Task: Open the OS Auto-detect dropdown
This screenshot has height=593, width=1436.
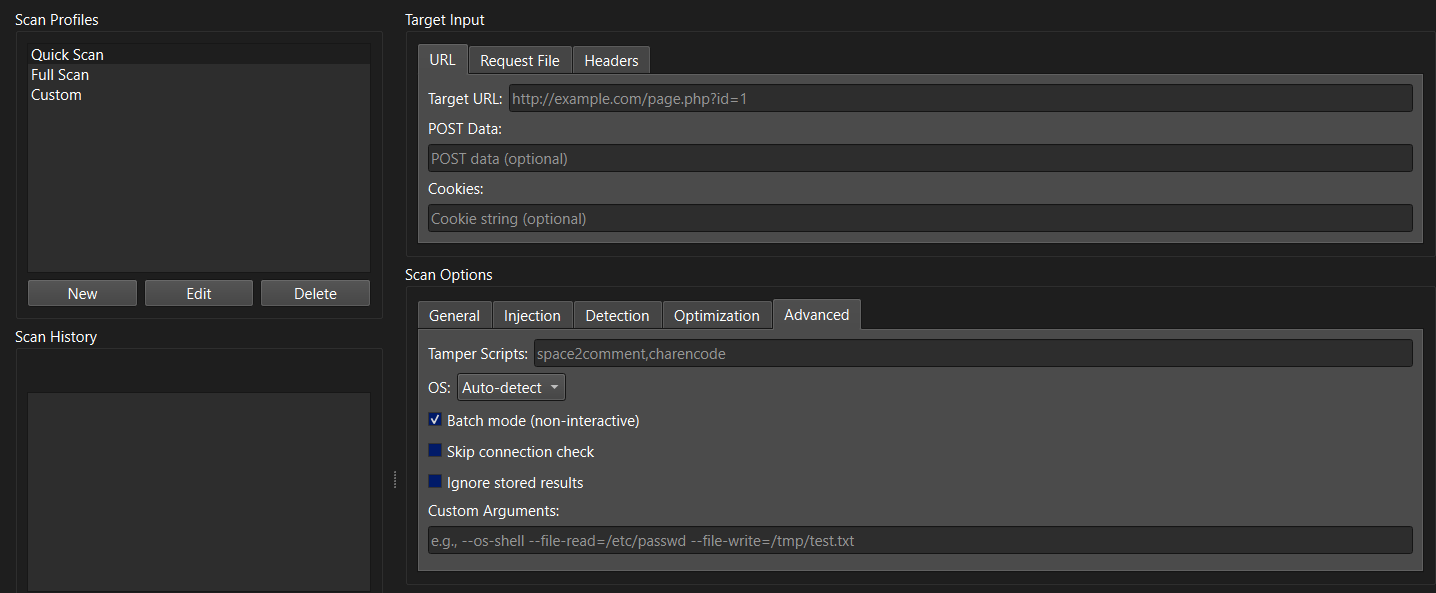Action: tap(511, 387)
